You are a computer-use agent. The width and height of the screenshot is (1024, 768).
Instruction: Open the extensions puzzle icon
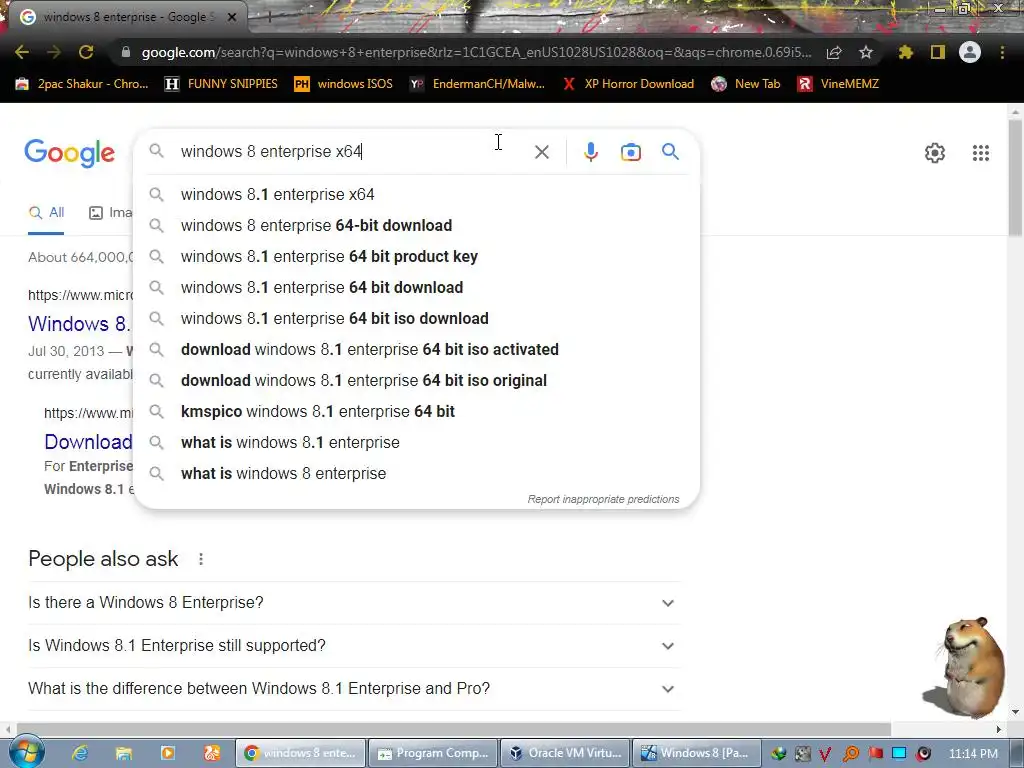pyautogui.click(x=905, y=52)
